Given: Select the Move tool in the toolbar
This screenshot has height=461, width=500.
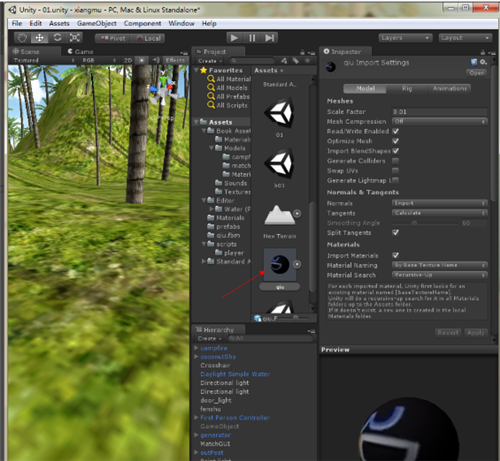Looking at the screenshot, I should (40, 38).
